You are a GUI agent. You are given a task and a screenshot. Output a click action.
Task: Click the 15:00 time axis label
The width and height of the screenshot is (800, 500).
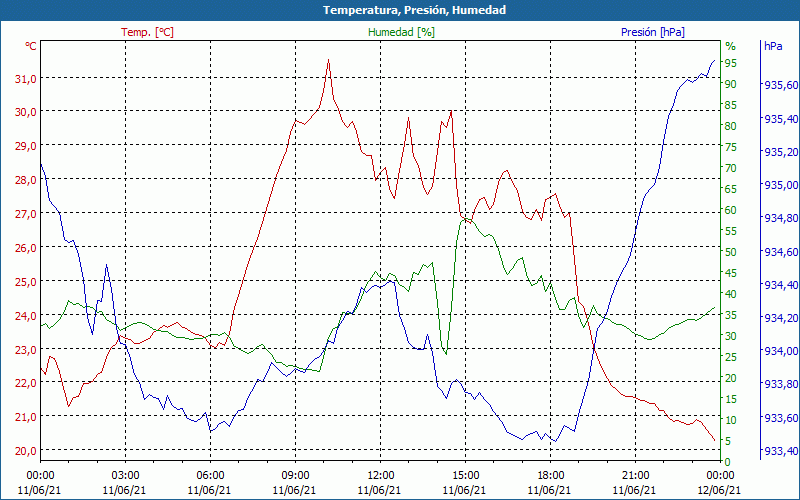tap(465, 475)
